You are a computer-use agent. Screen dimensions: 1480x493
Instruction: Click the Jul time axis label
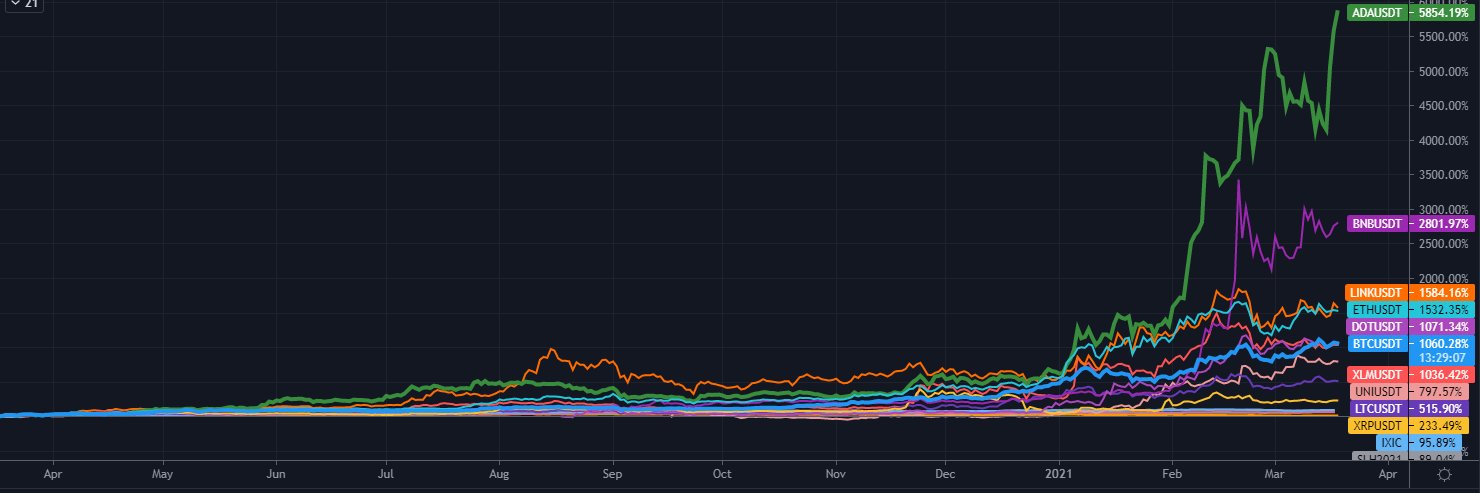[x=387, y=477]
